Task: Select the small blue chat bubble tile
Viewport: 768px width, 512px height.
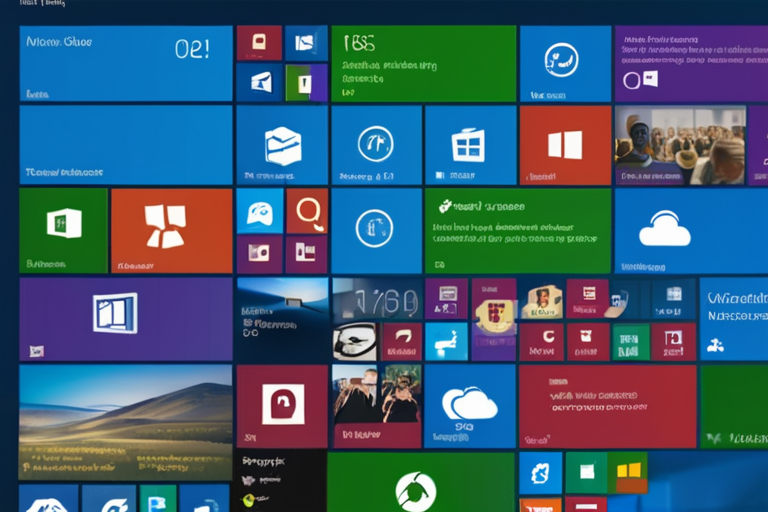Action: point(259,210)
